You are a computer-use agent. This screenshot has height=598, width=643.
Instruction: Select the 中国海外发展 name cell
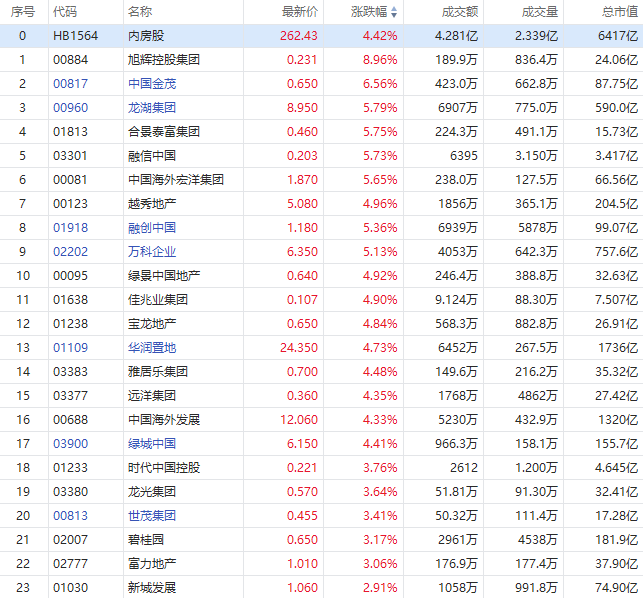click(164, 420)
